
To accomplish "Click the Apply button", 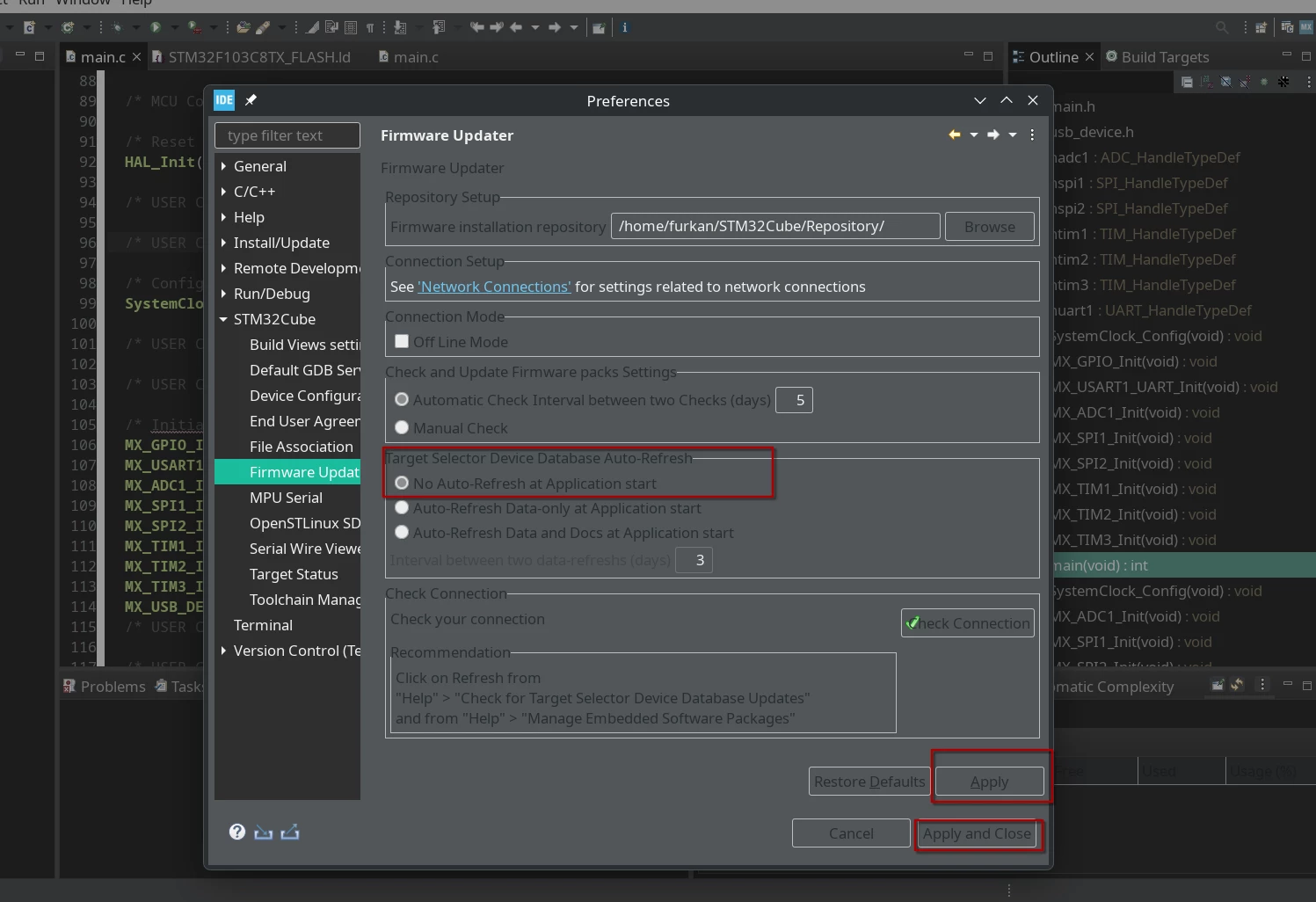I will 989,782.
